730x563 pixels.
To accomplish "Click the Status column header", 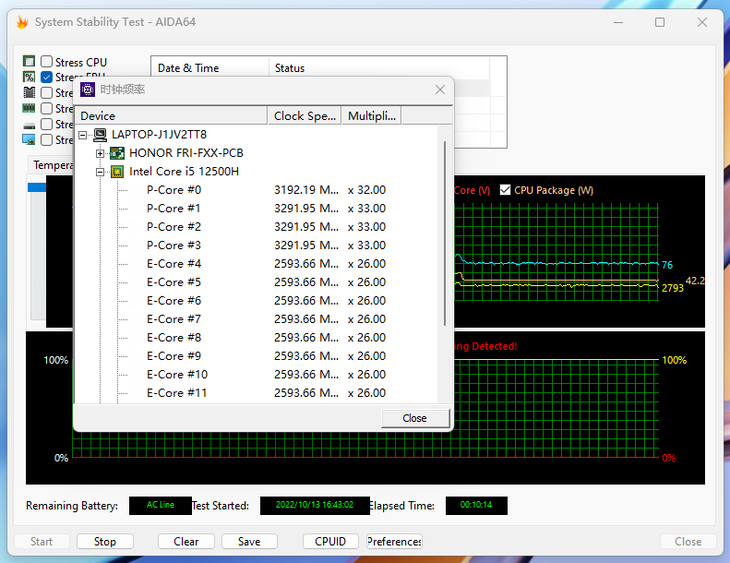I will point(379,68).
